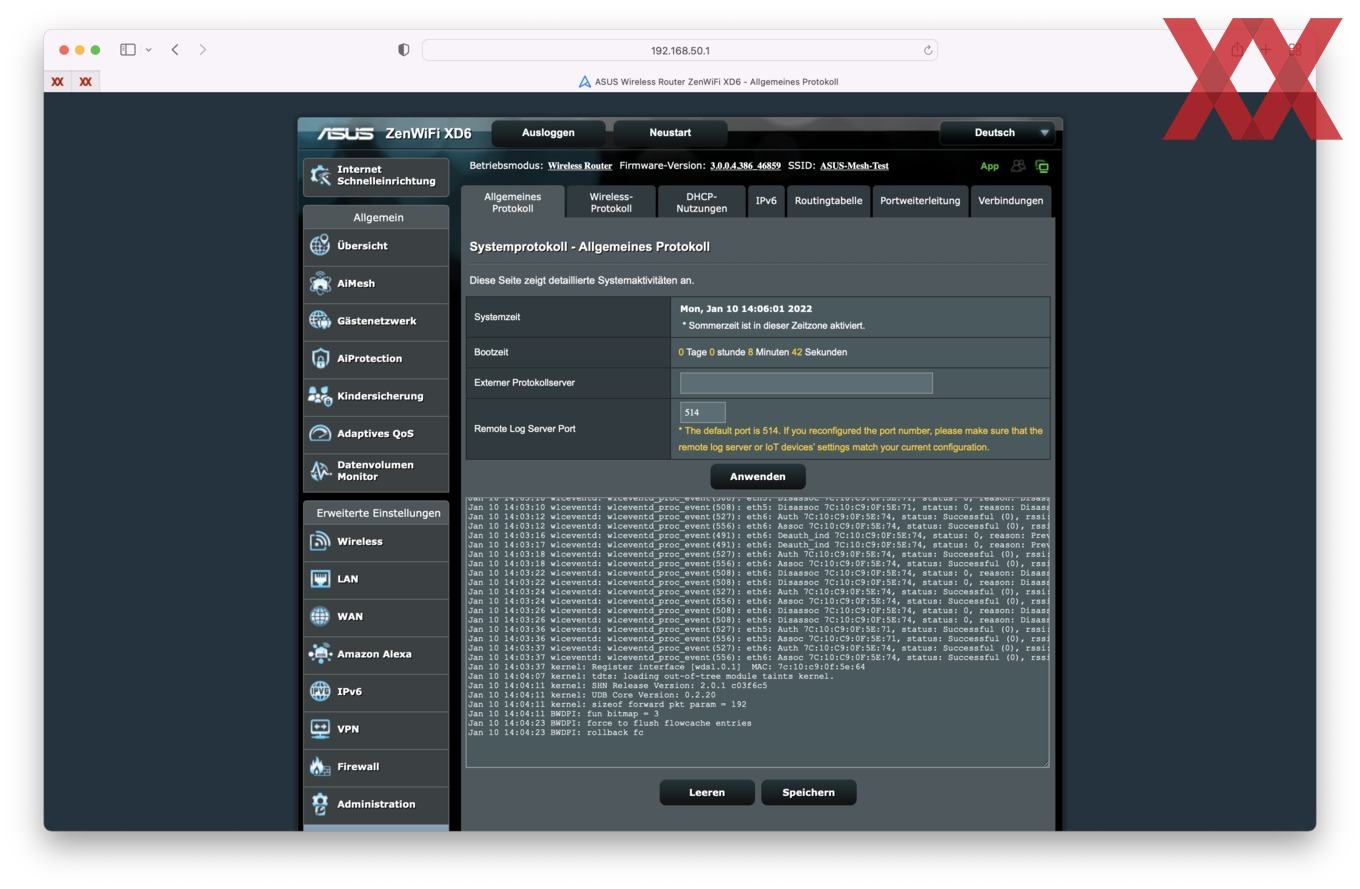This screenshot has height=889, width=1360.
Task: Click the Übersicht globe icon
Action: coord(320,245)
